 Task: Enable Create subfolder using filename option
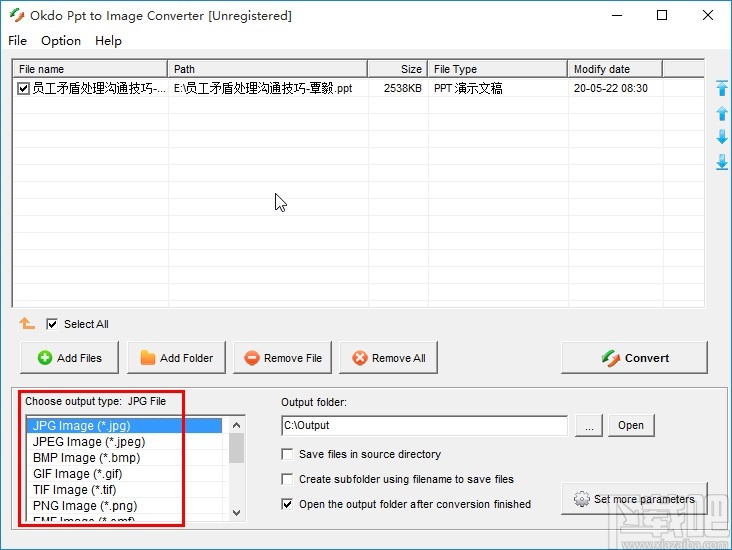287,479
